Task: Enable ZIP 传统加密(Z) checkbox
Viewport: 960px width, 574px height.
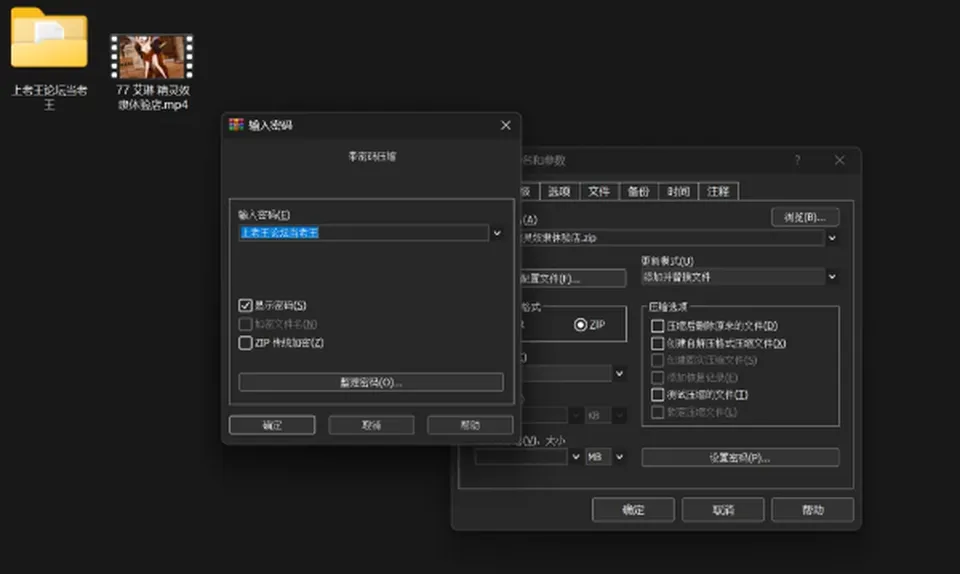Action: tap(246, 343)
